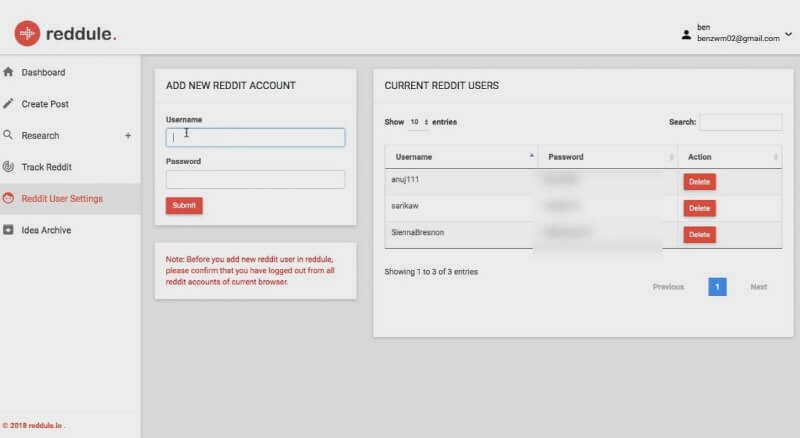This screenshot has height=438, width=800.
Task: Click the table Search box
Action: (740, 122)
